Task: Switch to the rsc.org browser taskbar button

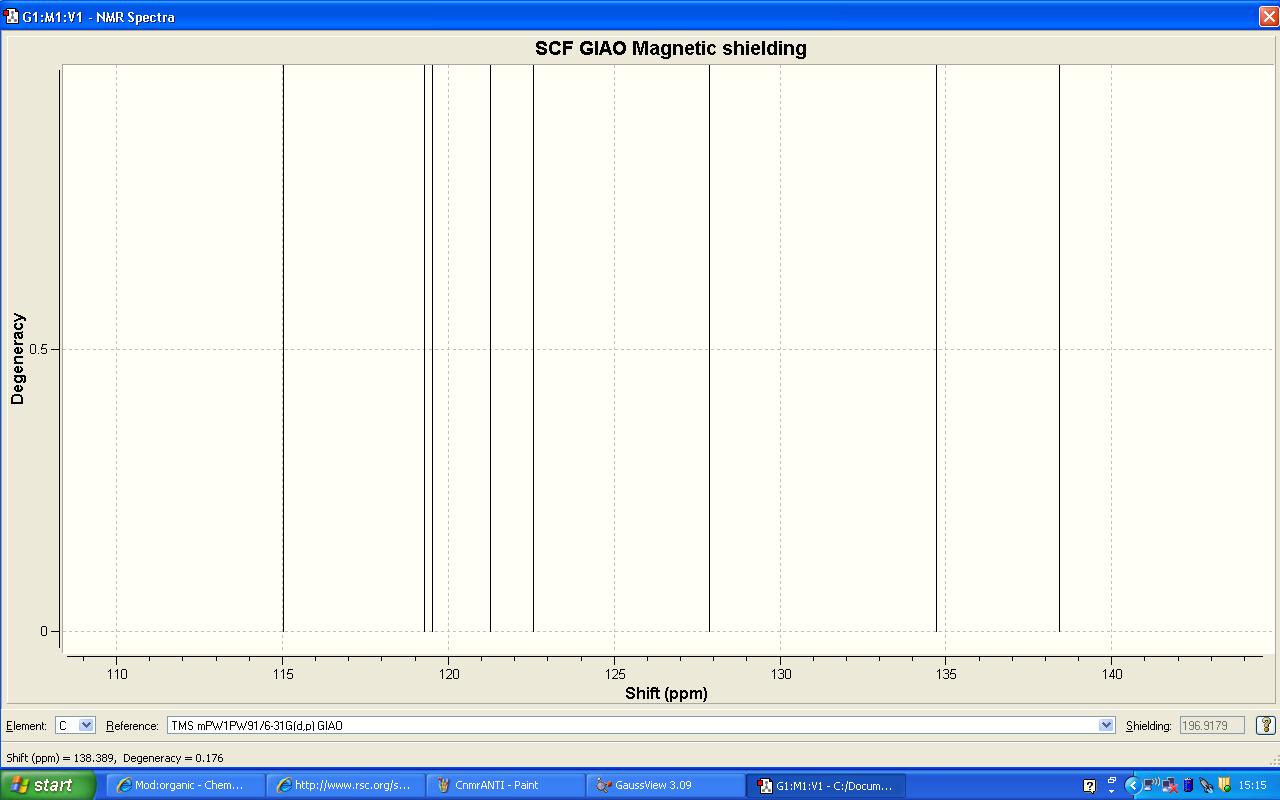Action: tap(346, 785)
